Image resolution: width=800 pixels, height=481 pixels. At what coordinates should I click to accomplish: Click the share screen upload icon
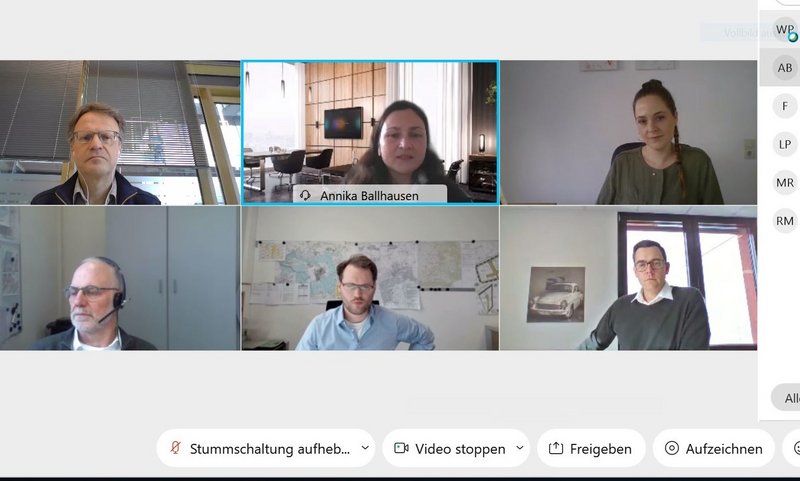tap(556, 448)
